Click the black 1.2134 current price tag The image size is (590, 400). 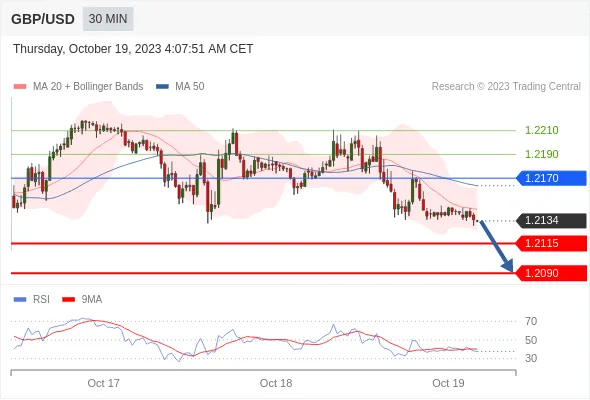[x=552, y=221]
